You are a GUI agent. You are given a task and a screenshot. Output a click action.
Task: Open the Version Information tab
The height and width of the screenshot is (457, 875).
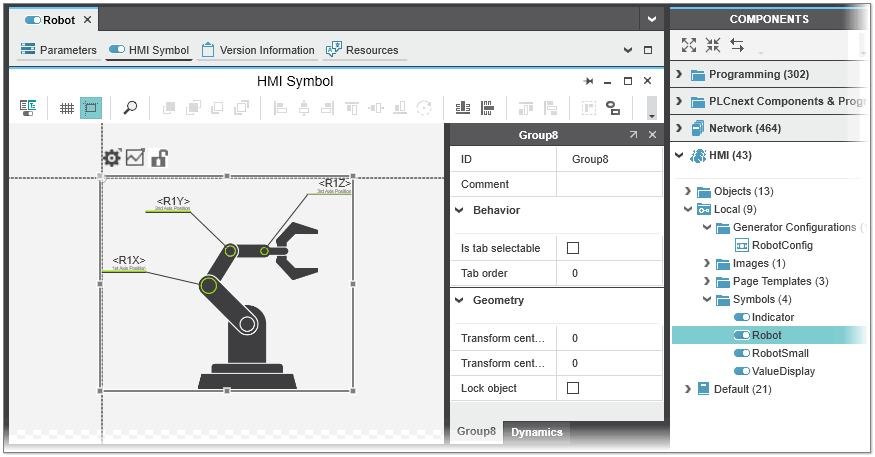257,50
